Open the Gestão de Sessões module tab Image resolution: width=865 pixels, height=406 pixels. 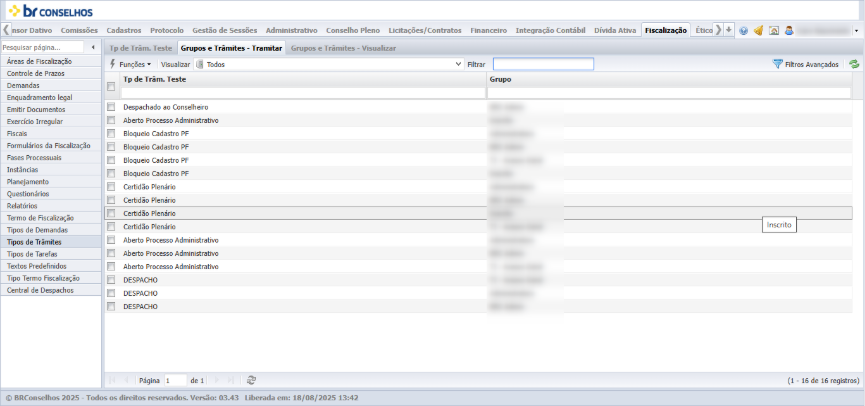[x=224, y=30]
